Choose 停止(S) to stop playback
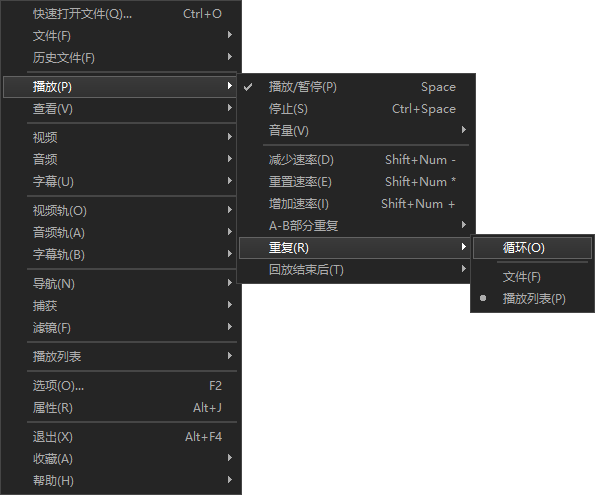Image resolution: width=595 pixels, height=495 pixels. coord(356,109)
